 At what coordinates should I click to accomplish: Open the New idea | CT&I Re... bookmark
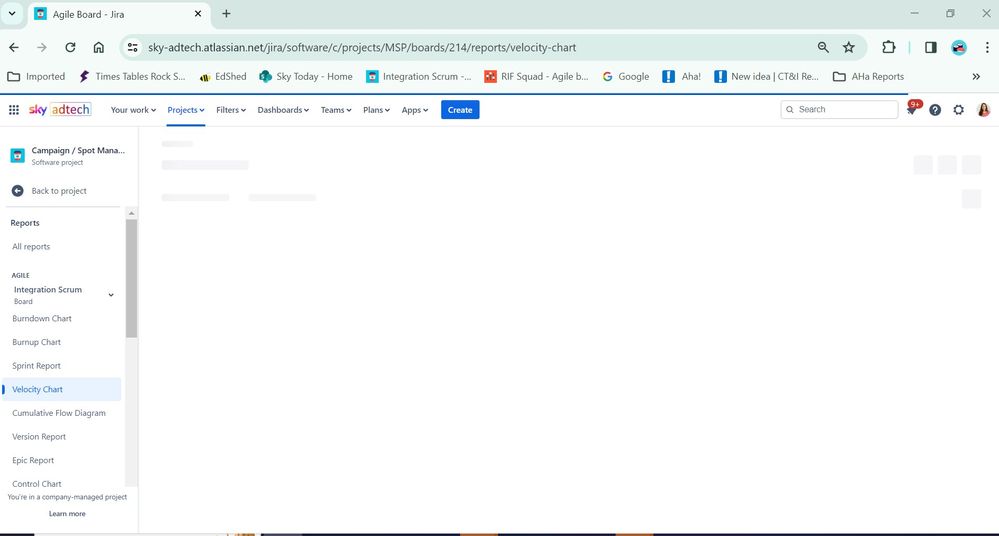[766, 76]
